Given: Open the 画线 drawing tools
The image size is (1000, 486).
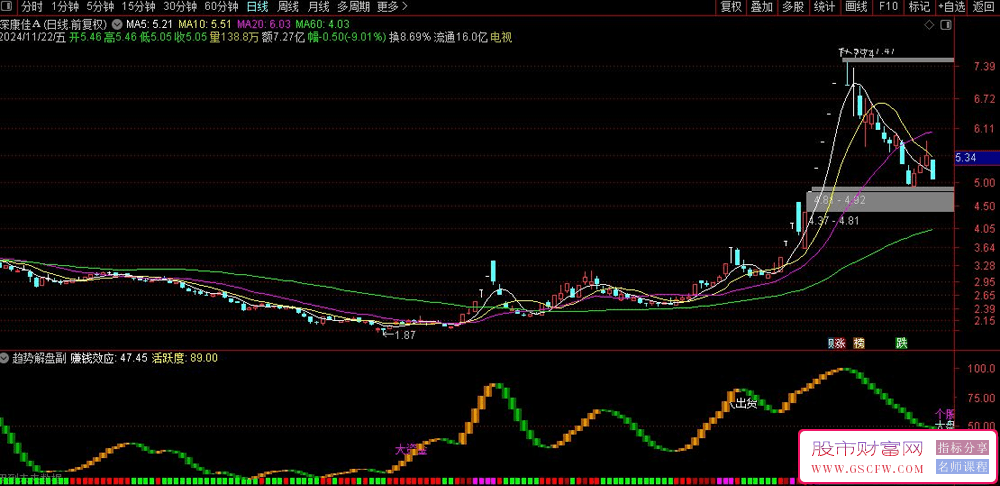Looking at the screenshot, I should pos(856,7).
